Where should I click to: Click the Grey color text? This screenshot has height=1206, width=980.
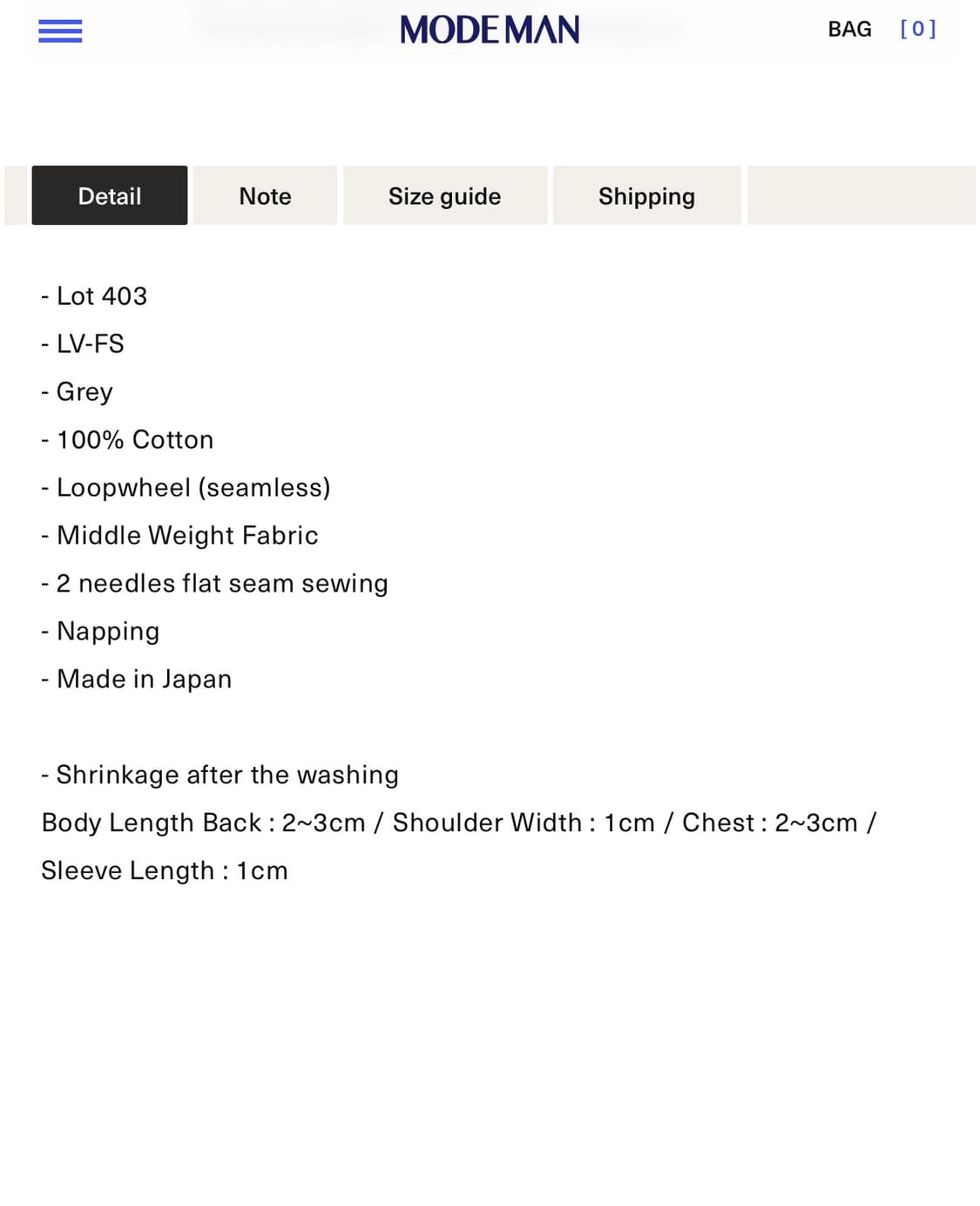pos(78,392)
